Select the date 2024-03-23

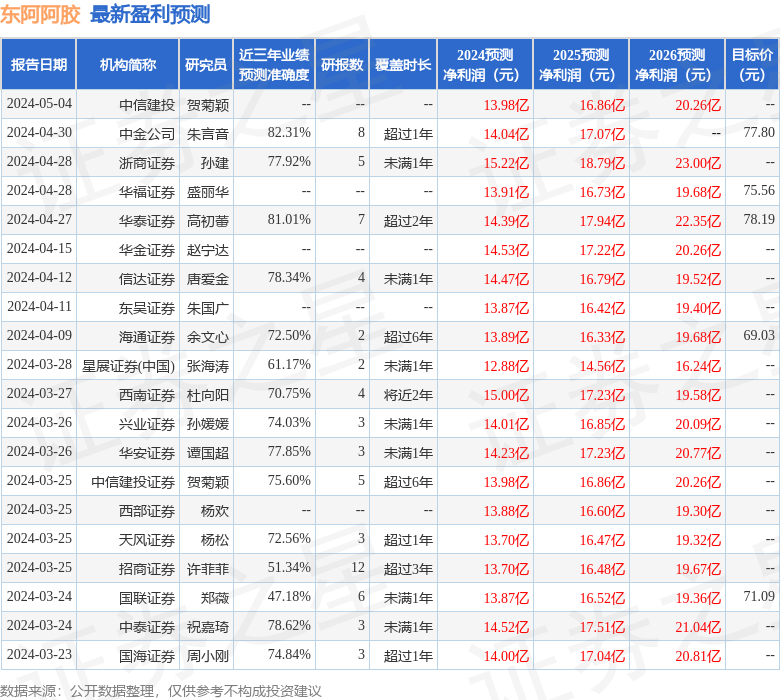(39, 654)
